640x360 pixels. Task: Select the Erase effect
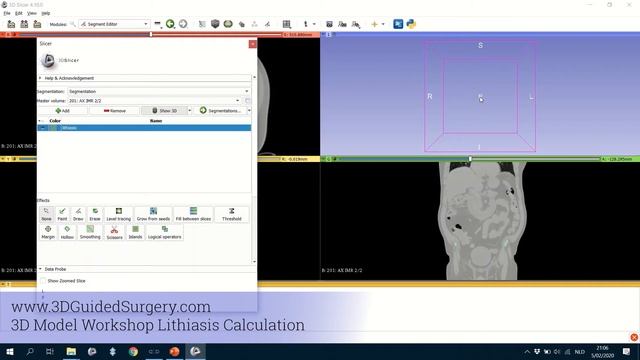pyautogui.click(x=95, y=214)
